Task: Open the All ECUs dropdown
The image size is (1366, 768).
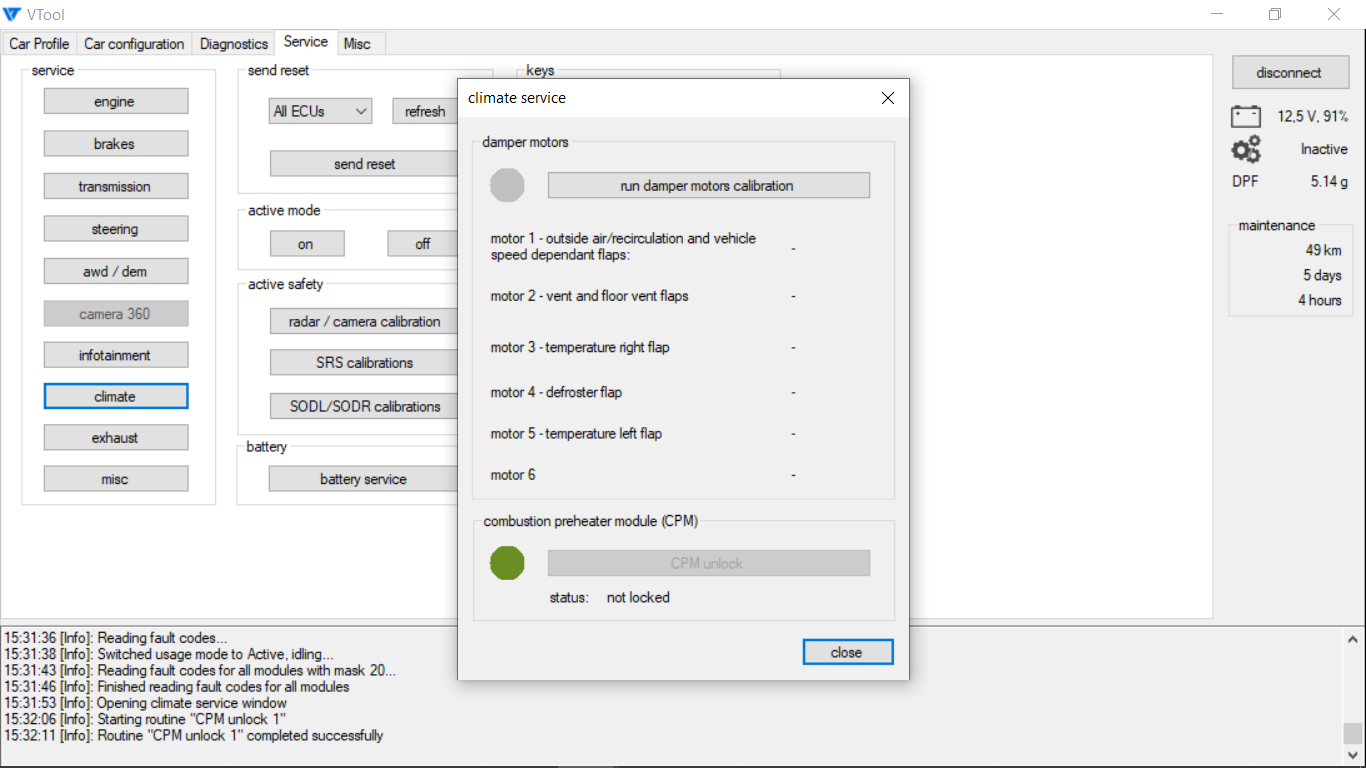Action: coord(320,111)
